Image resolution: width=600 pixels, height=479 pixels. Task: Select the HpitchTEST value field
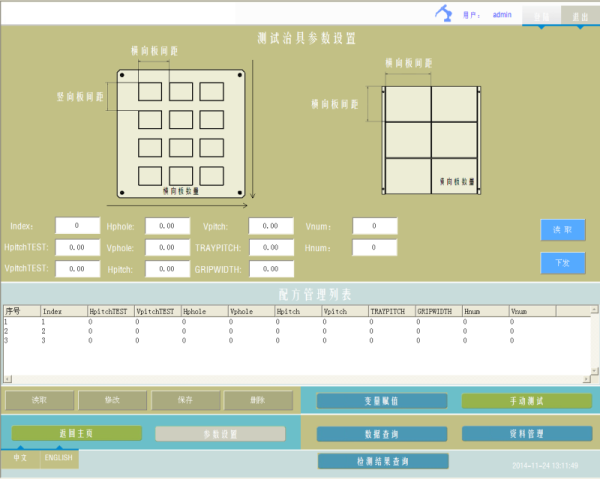77,247
